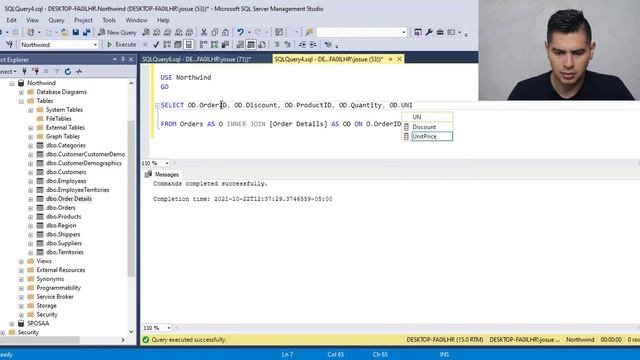The width and height of the screenshot is (640, 360).
Task: Open the Edit menu
Action: (x=11, y=20)
